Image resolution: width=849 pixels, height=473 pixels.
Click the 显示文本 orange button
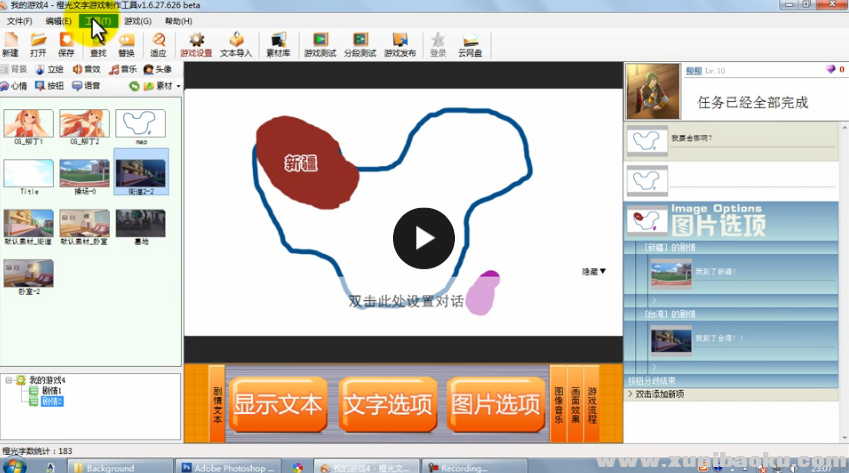click(278, 404)
